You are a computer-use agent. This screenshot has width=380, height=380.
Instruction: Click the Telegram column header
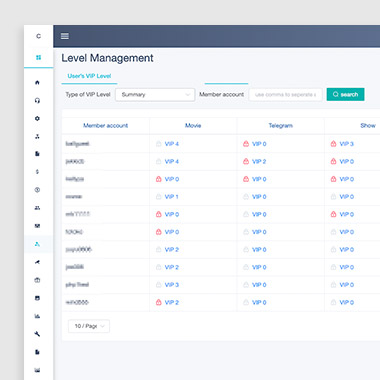[281, 126]
